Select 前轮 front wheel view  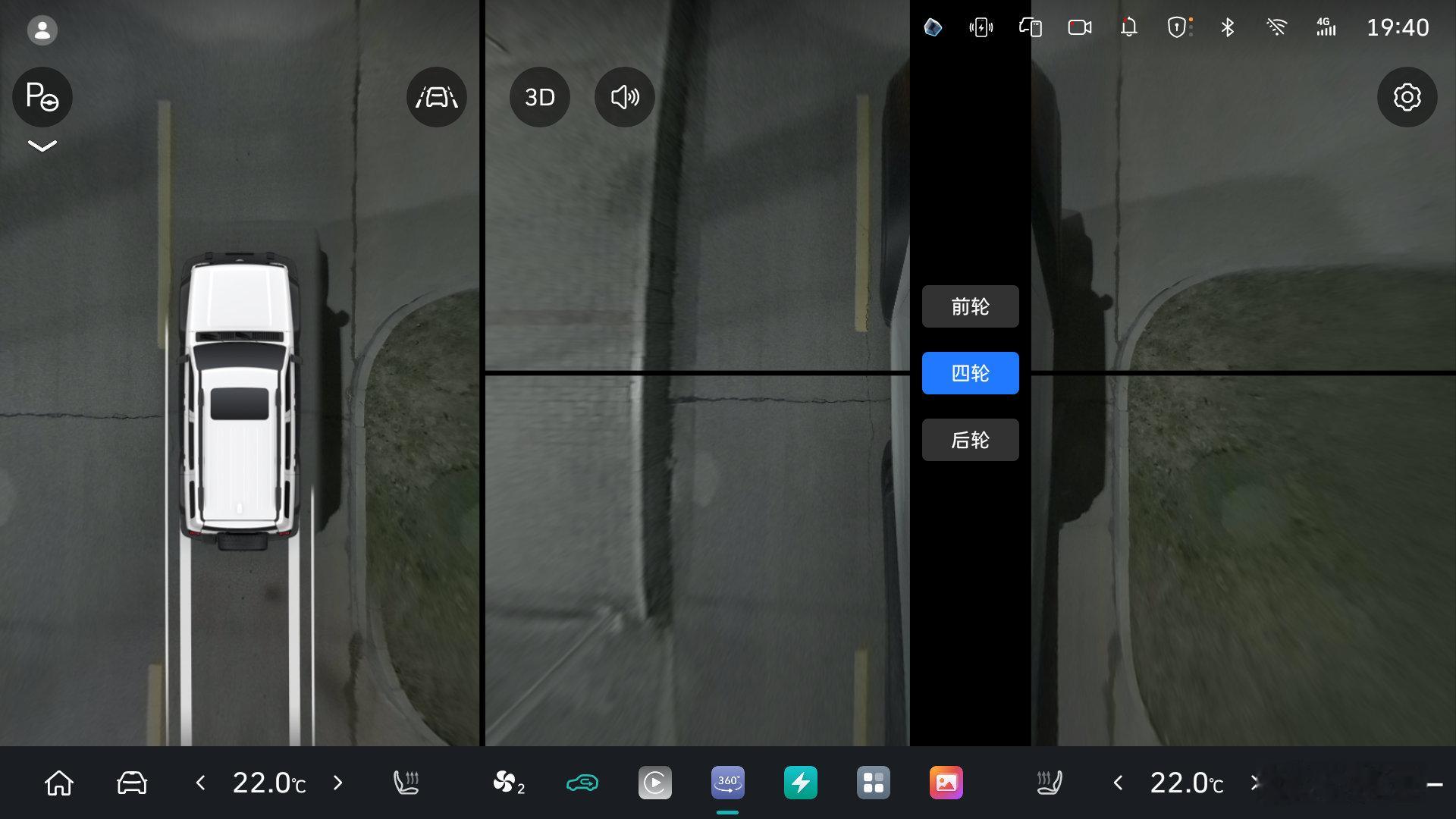[970, 306]
